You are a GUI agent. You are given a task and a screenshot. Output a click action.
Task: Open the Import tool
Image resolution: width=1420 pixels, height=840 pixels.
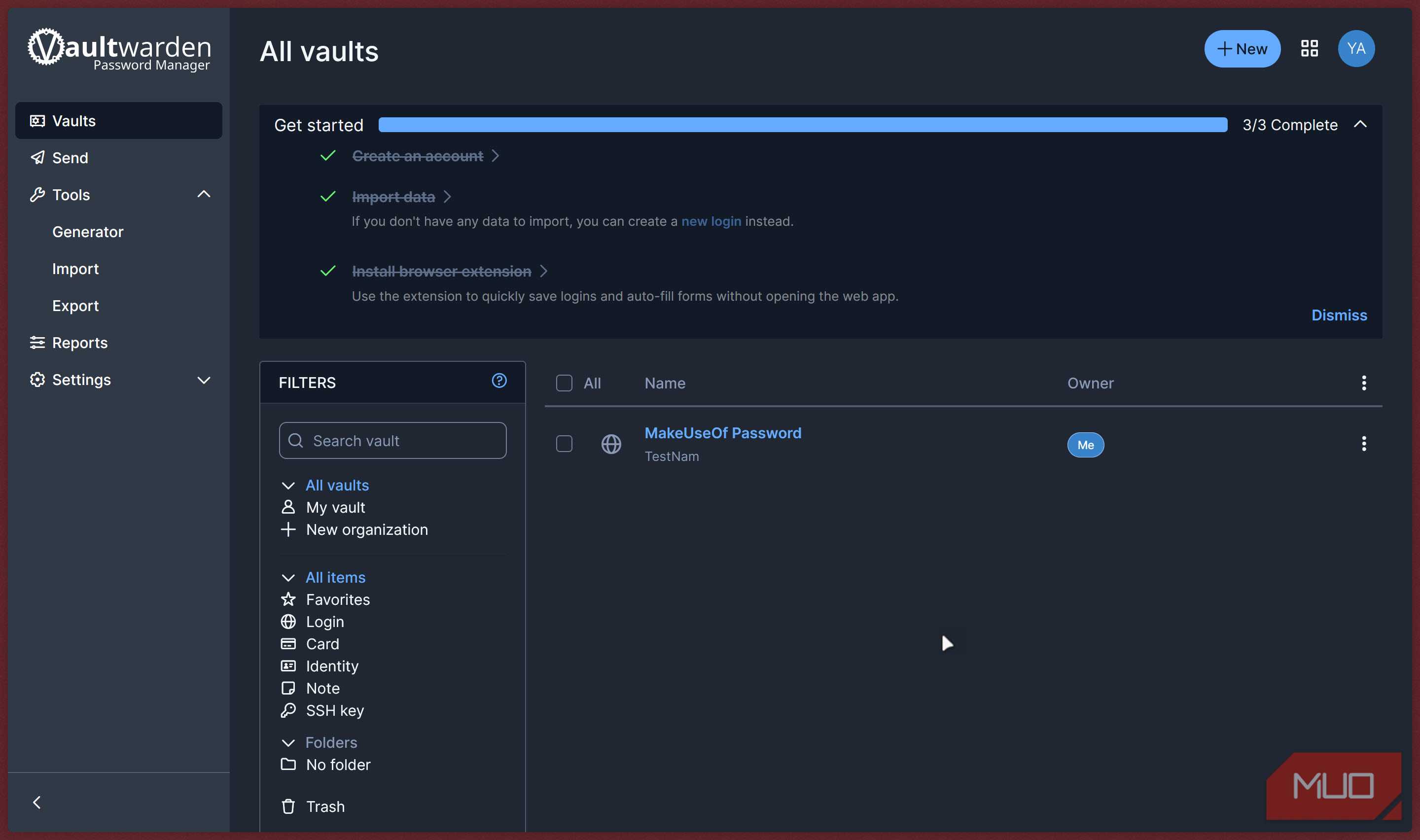click(75, 269)
